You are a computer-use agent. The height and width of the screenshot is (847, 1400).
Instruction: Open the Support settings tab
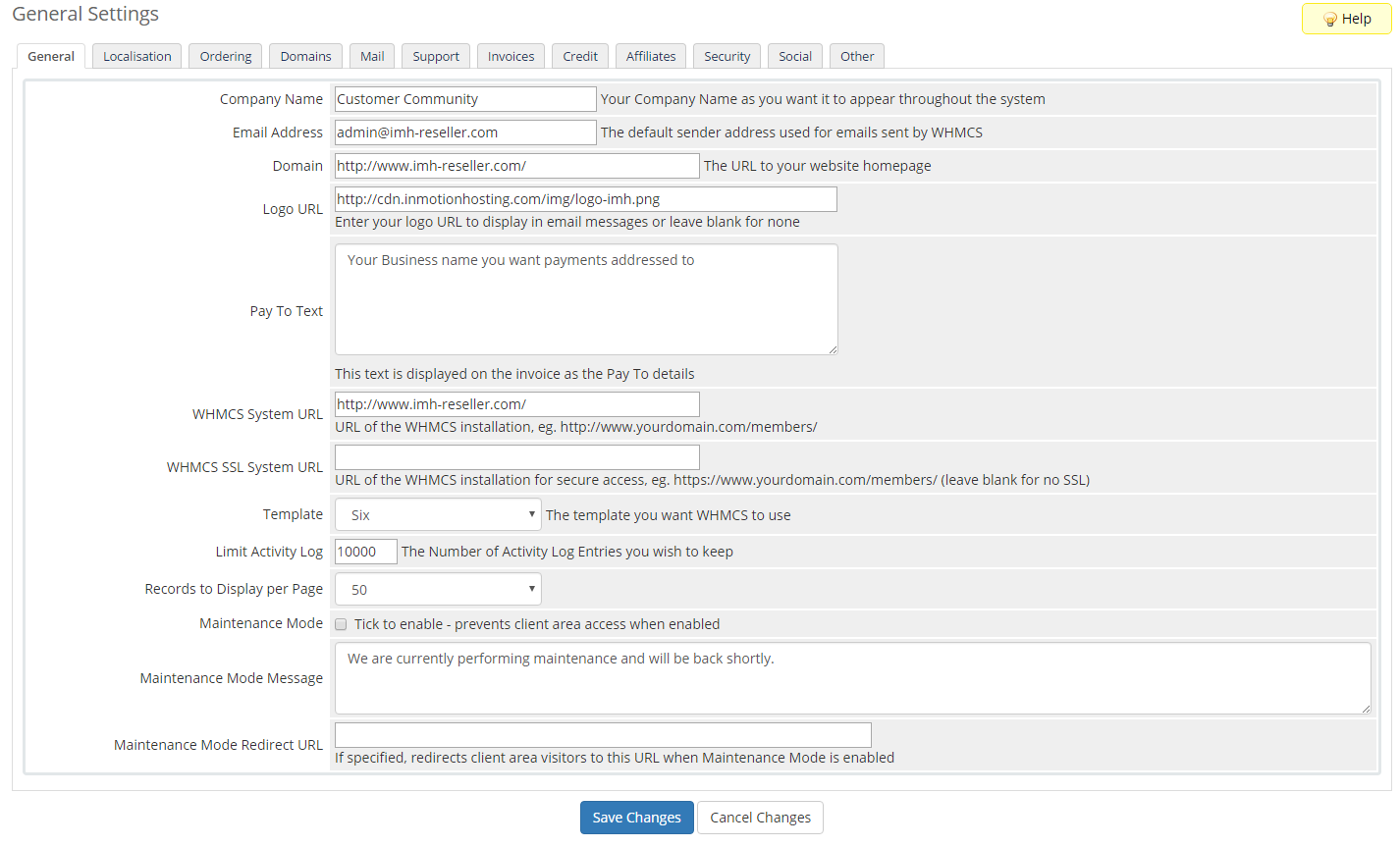436,56
